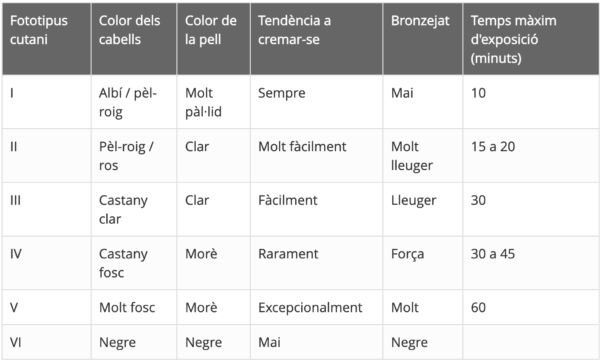Select the 'Temps màxim d'exposició (minuts)' header

click(x=531, y=39)
